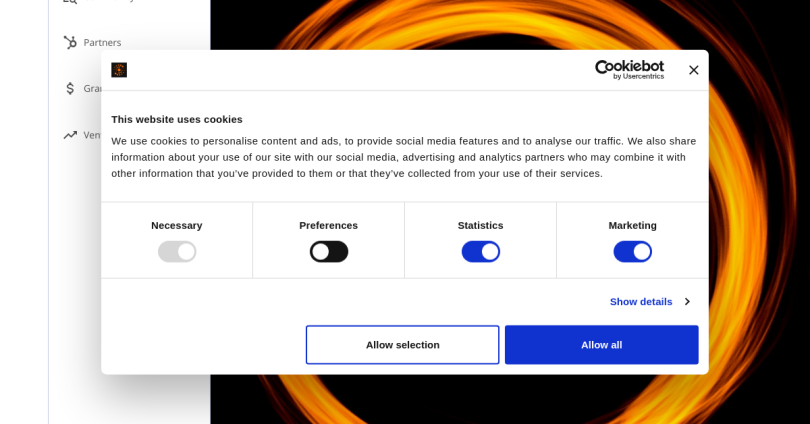Select the Ventures sidebar menu label
This screenshot has height=424, width=810.
pos(92,135)
